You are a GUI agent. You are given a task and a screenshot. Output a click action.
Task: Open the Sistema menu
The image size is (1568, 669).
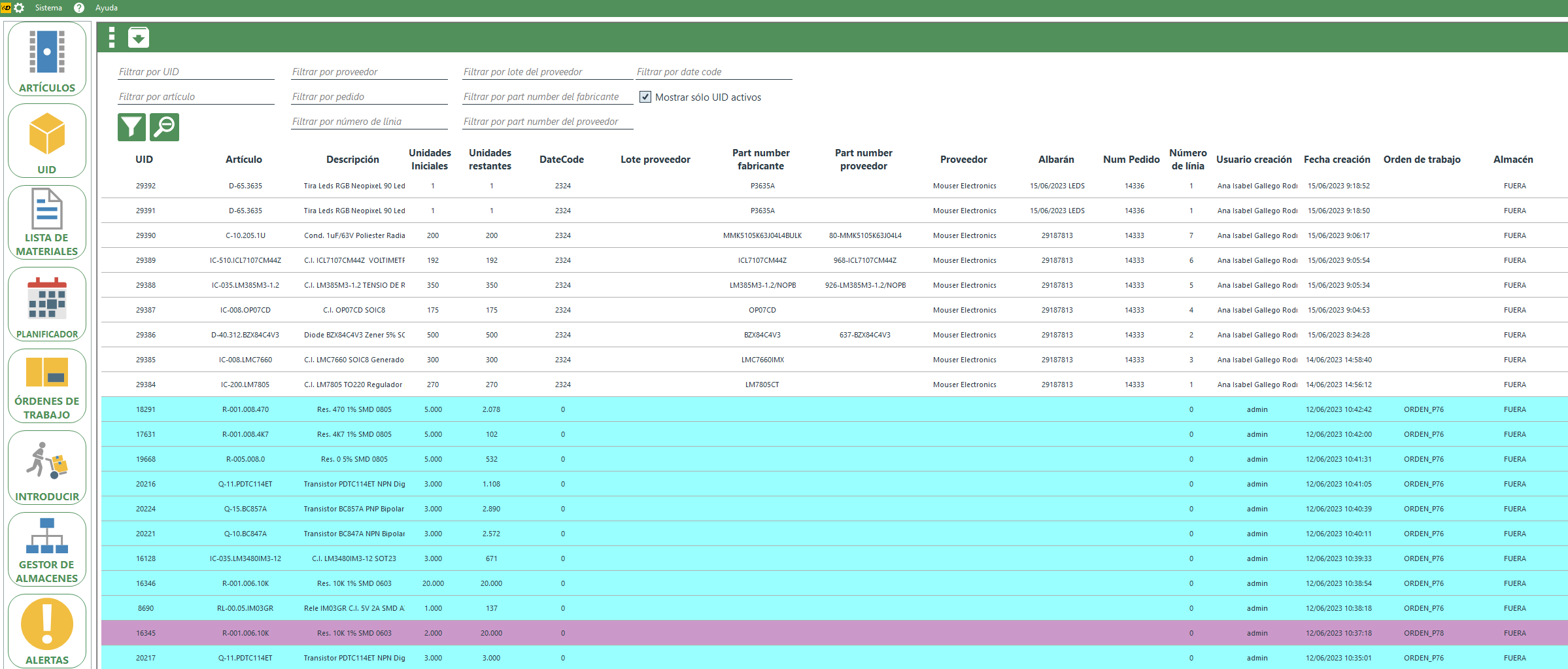(48, 8)
